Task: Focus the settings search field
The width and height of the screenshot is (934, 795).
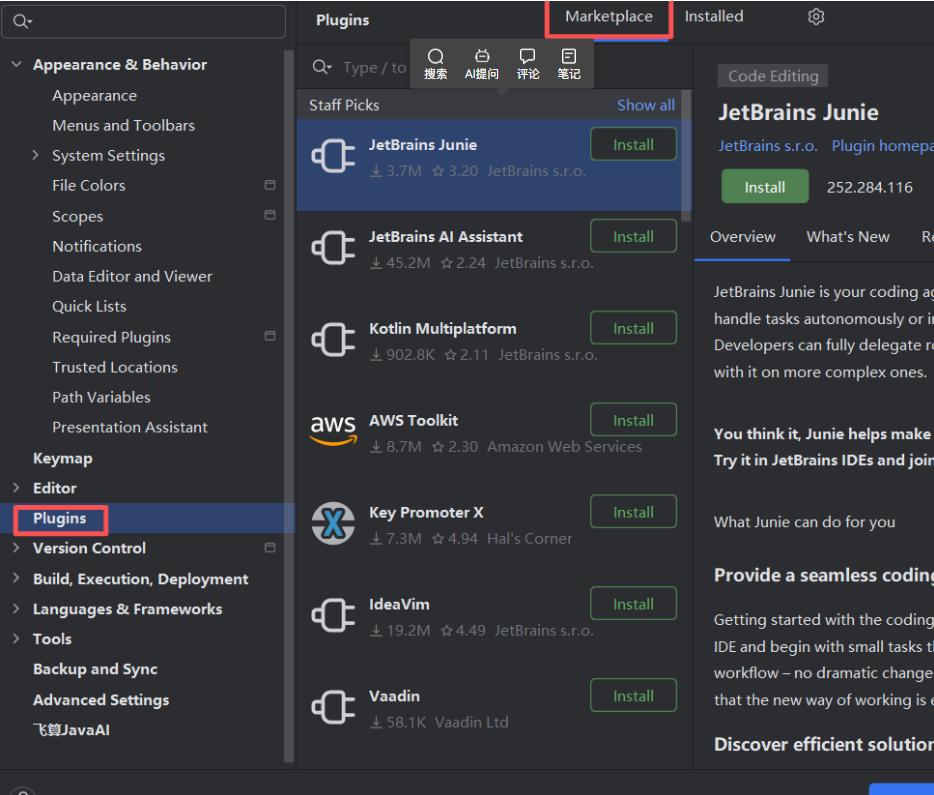Action: click(144, 21)
